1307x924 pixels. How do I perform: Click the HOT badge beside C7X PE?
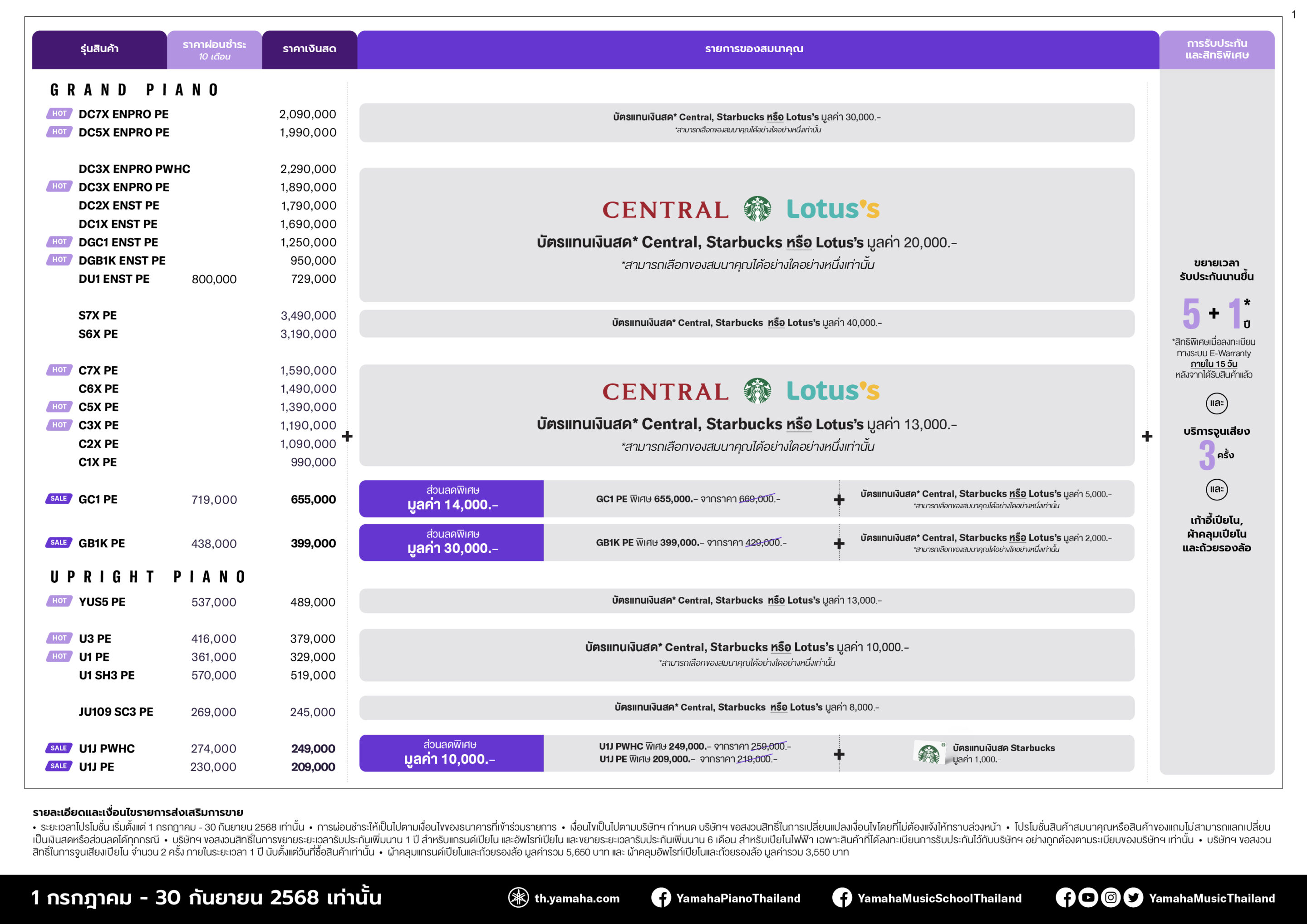click(59, 370)
